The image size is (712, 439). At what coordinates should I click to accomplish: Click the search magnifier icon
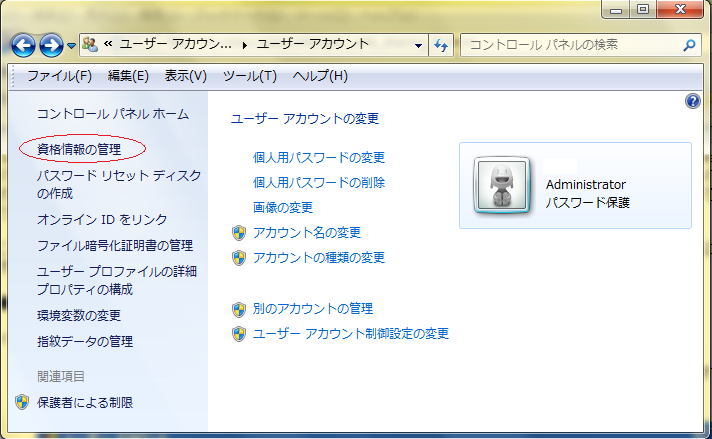(x=689, y=45)
